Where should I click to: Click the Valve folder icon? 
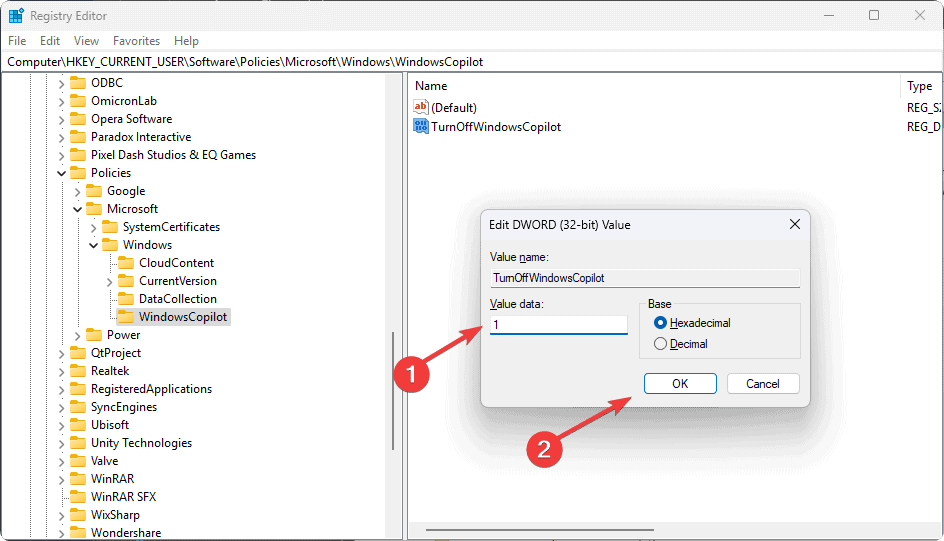point(78,461)
